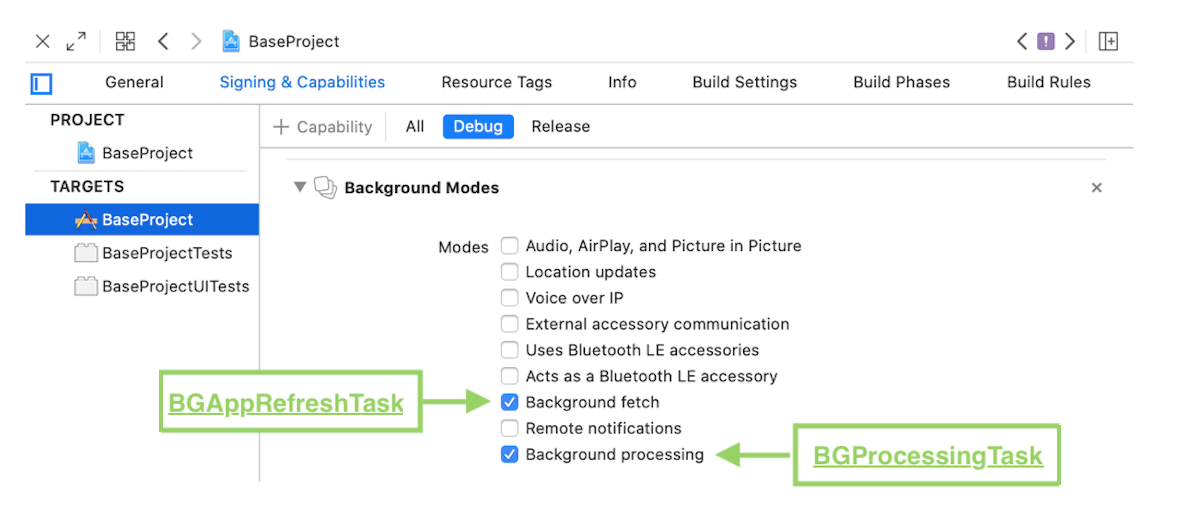The width and height of the screenshot is (1200, 519).
Task: Open the BGProcessingTask link
Action: tap(928, 456)
